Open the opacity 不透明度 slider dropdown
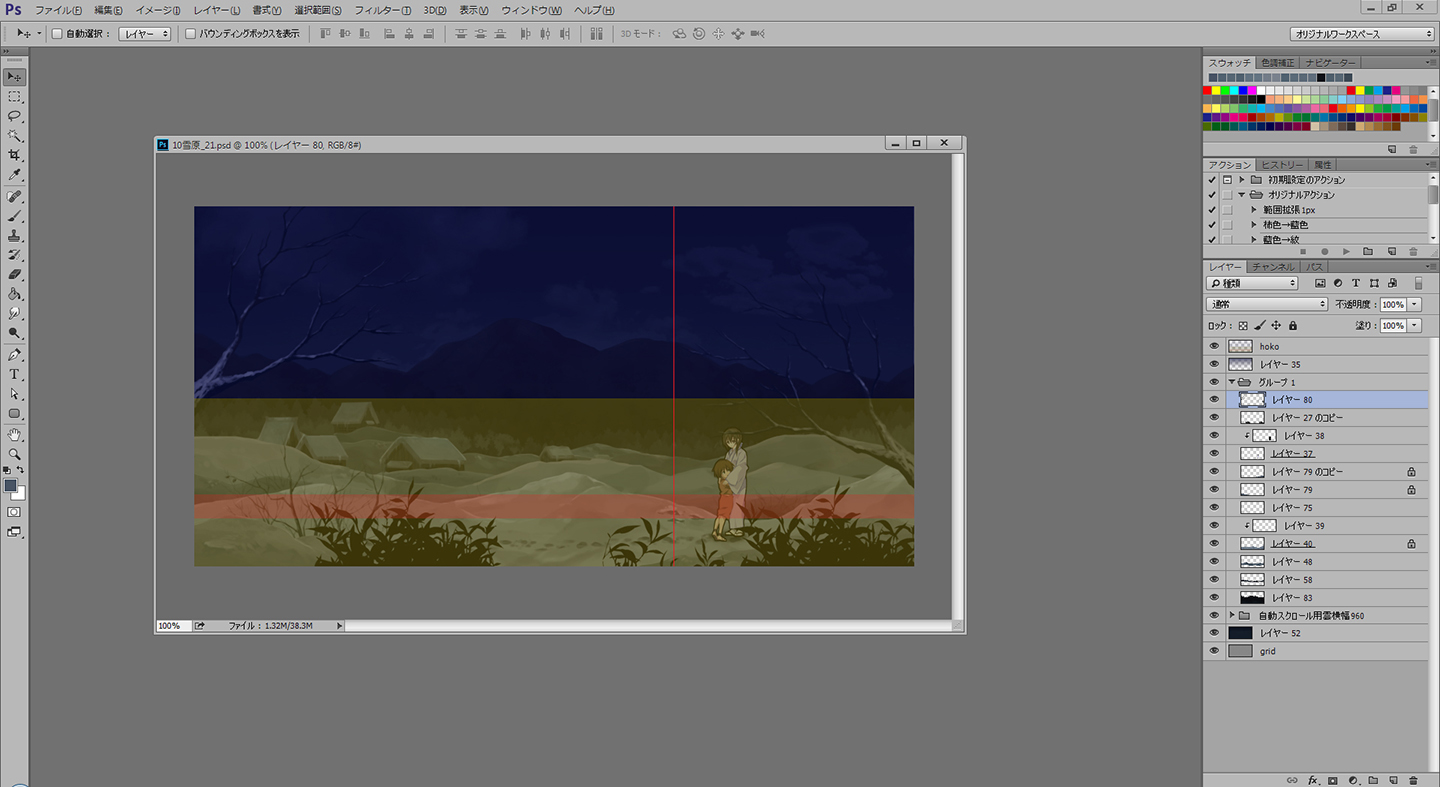This screenshot has height=787, width=1440. point(1415,304)
